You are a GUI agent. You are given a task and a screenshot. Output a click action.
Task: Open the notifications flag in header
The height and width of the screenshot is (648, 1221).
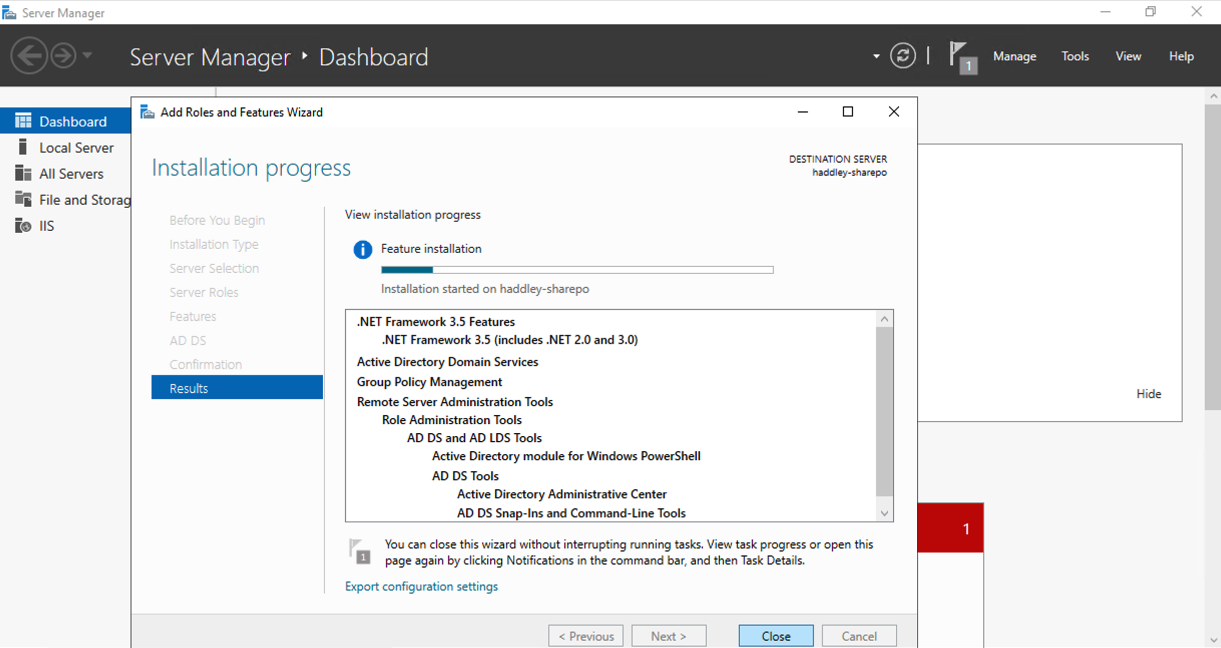click(x=962, y=56)
